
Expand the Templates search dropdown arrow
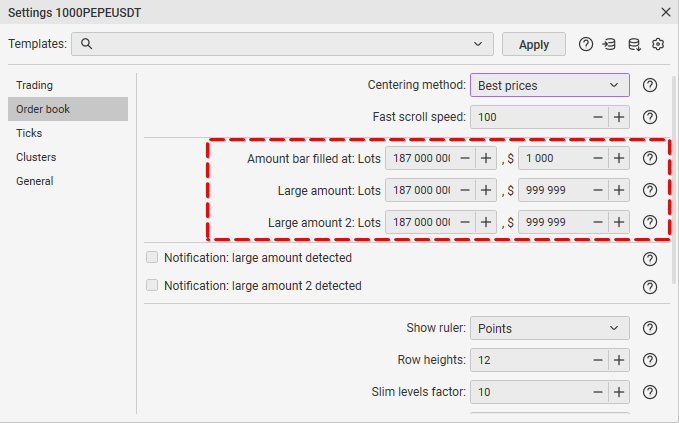coord(478,44)
